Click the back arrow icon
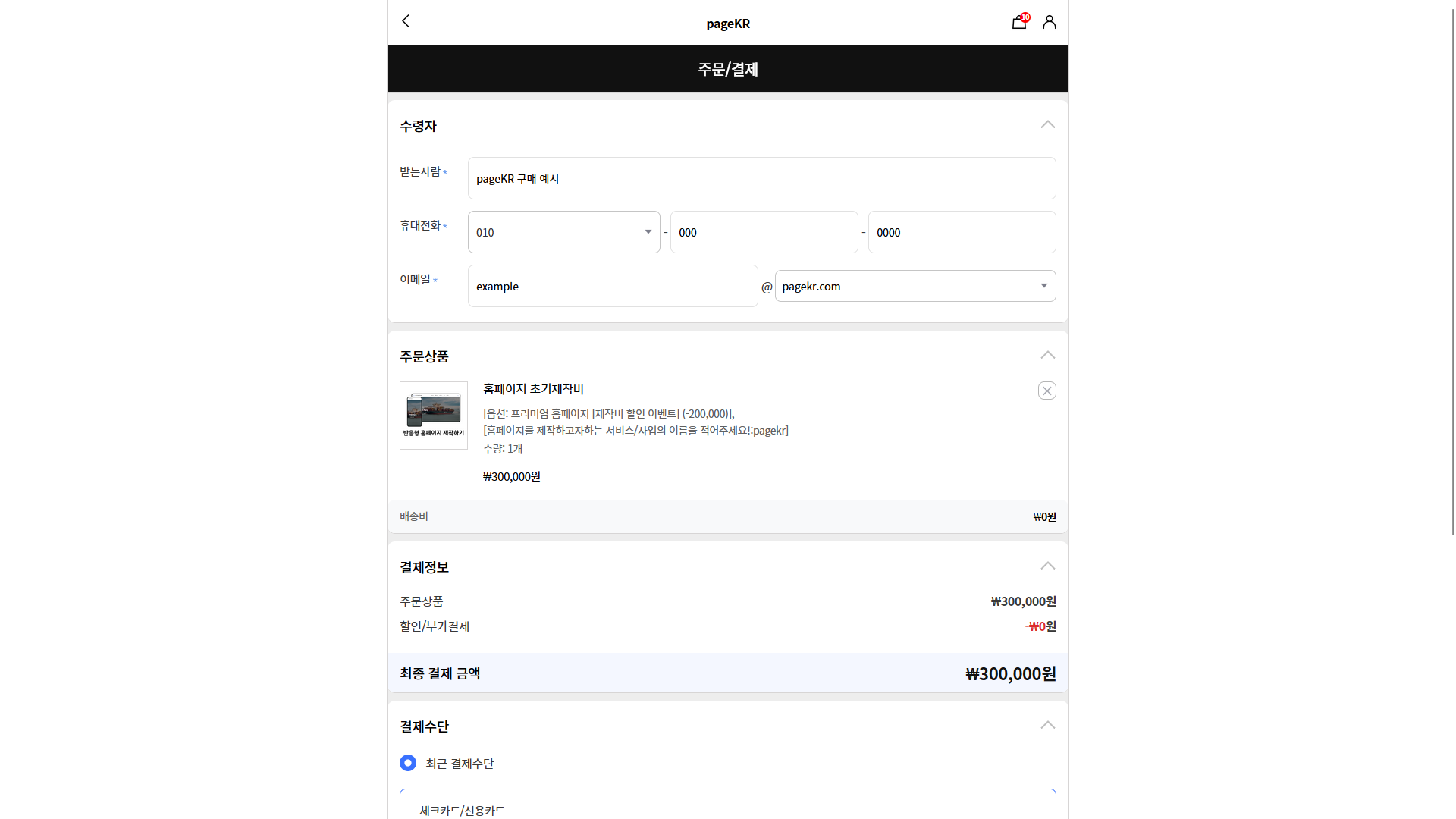The image size is (1456, 819). click(x=406, y=21)
